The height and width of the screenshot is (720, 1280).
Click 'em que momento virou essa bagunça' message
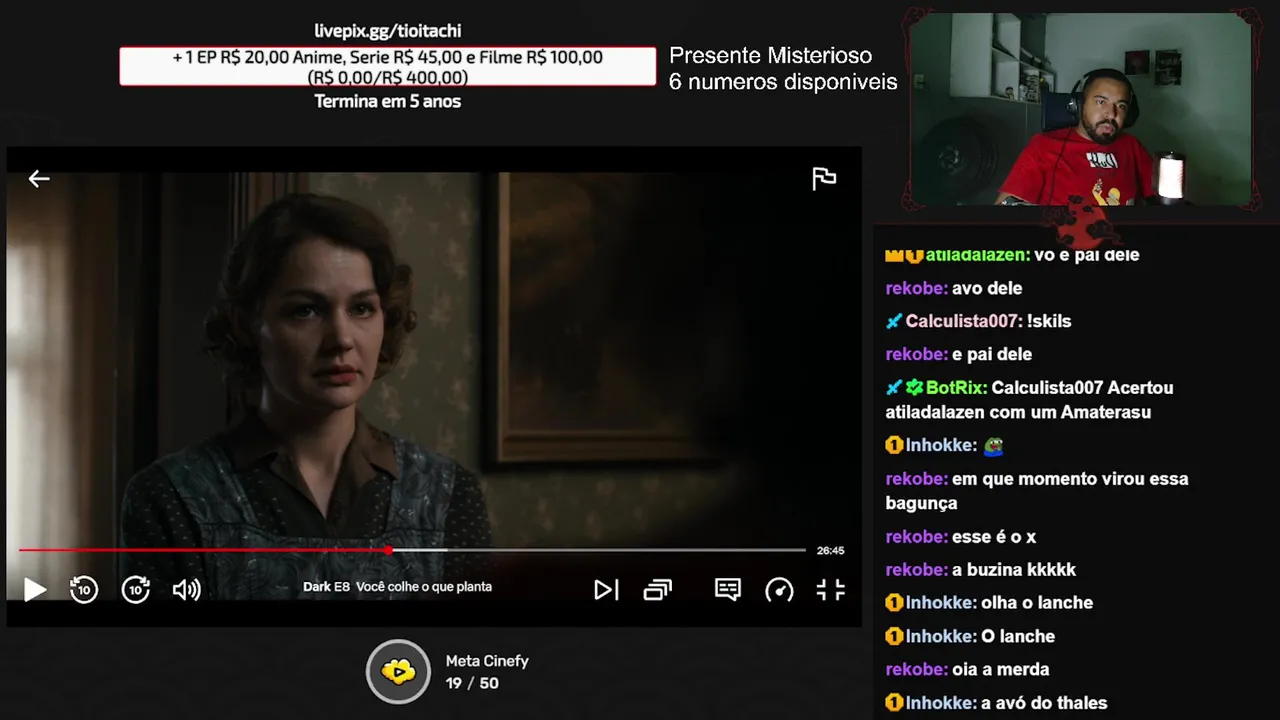pos(1037,491)
